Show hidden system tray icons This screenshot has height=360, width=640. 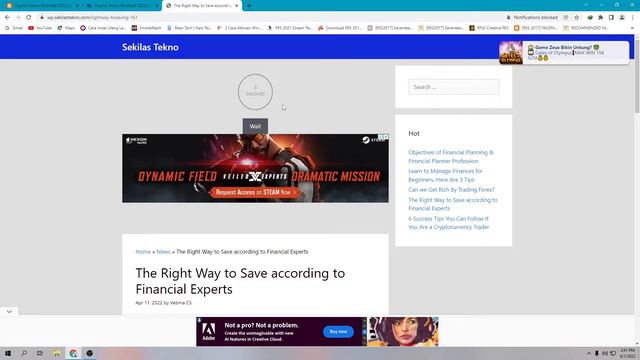[x=589, y=353]
